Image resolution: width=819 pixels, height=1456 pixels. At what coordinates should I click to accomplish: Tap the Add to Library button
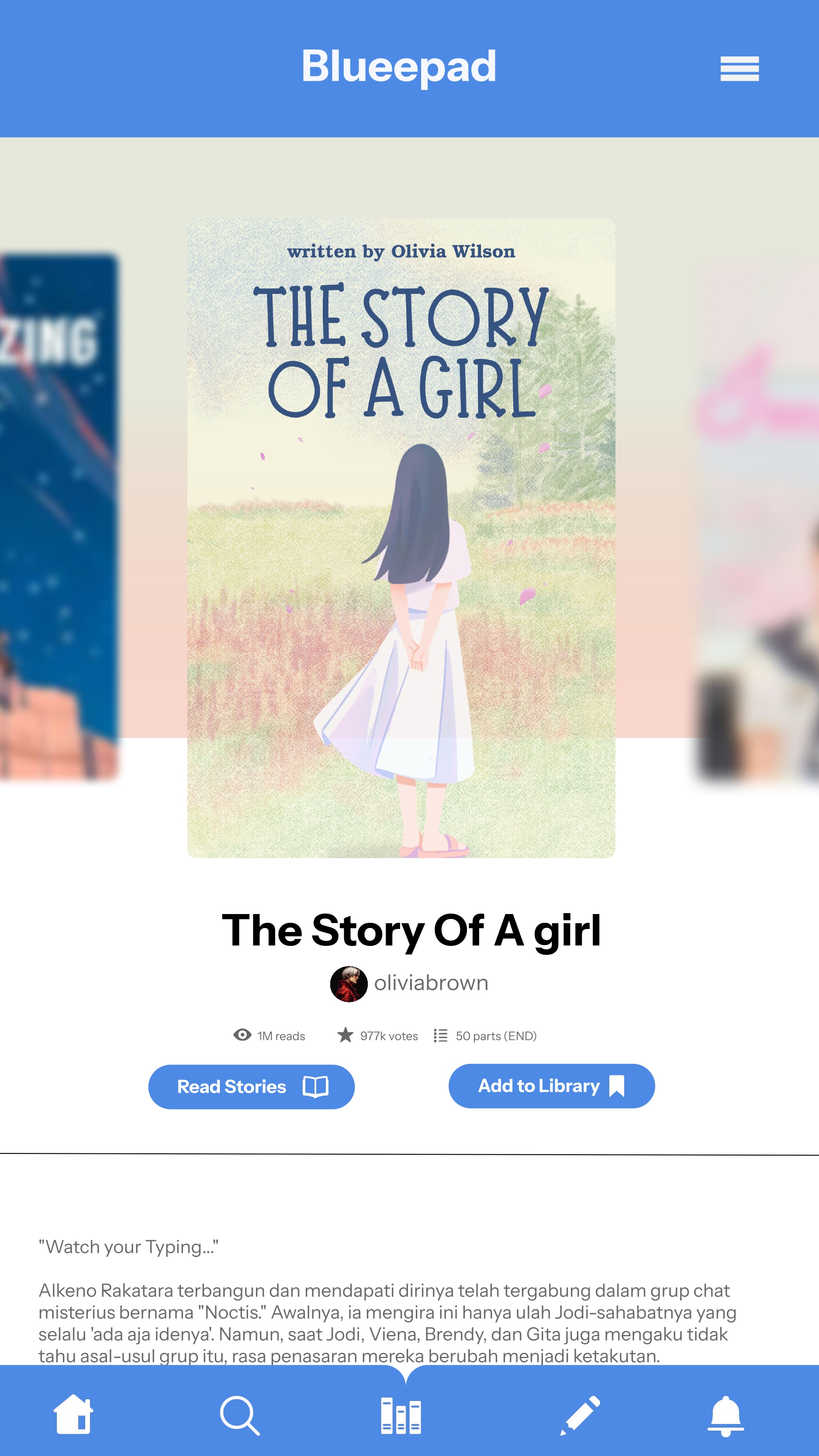click(x=552, y=1086)
